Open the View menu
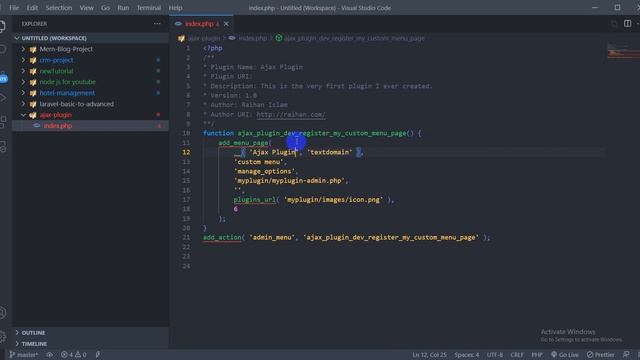The width and height of the screenshot is (640, 360). pos(87,8)
